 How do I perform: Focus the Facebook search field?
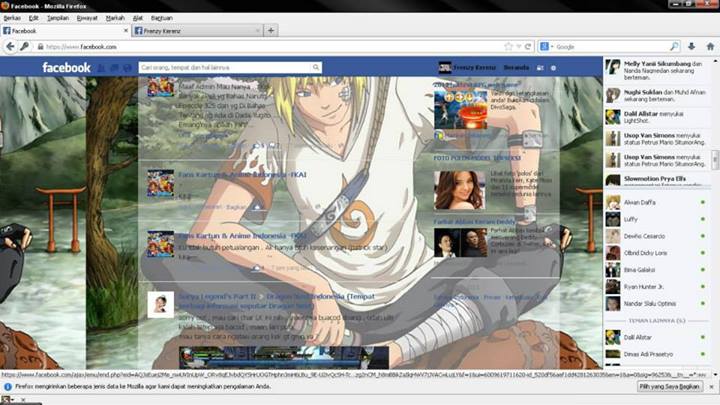[x=225, y=68]
